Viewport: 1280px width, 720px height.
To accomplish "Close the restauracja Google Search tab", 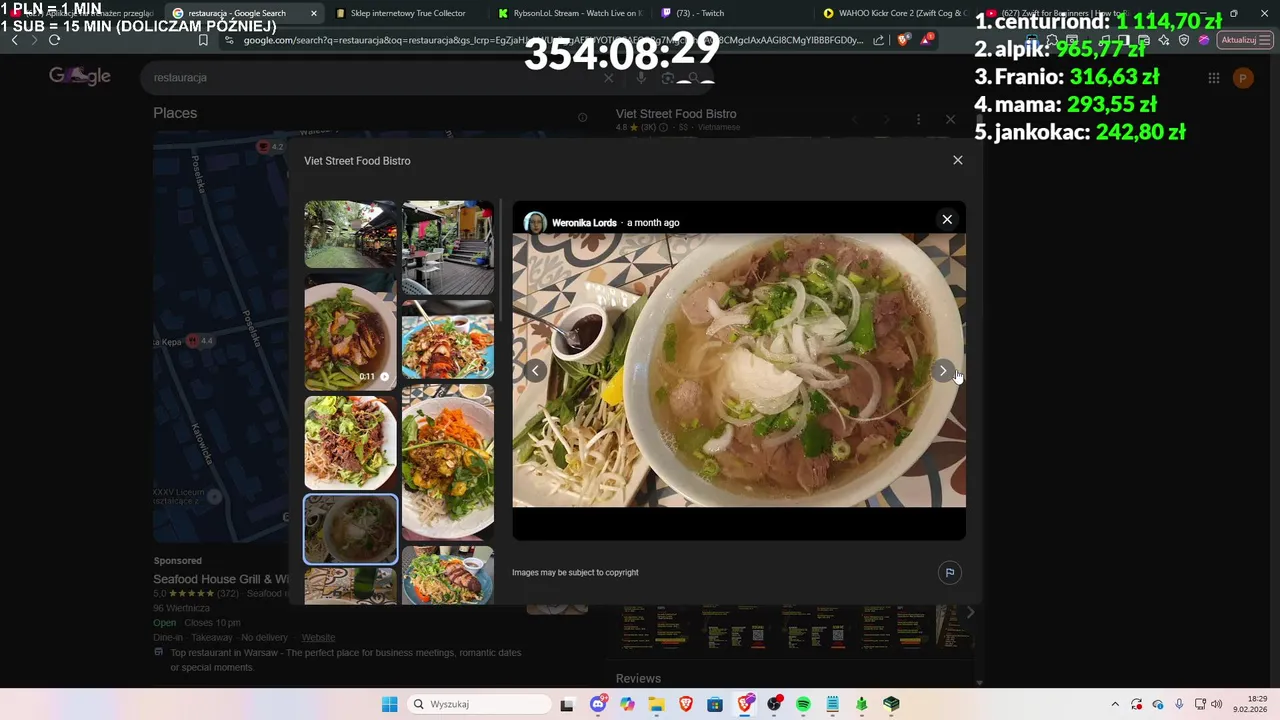I will 314,13.
